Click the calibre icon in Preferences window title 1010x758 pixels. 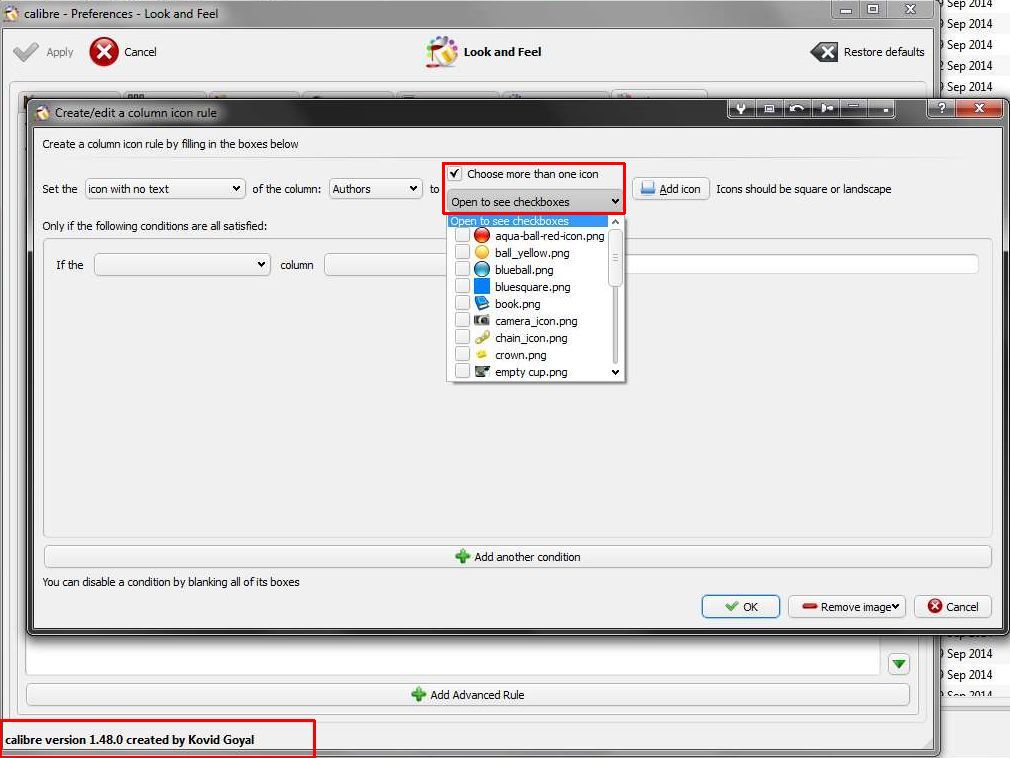[11, 14]
